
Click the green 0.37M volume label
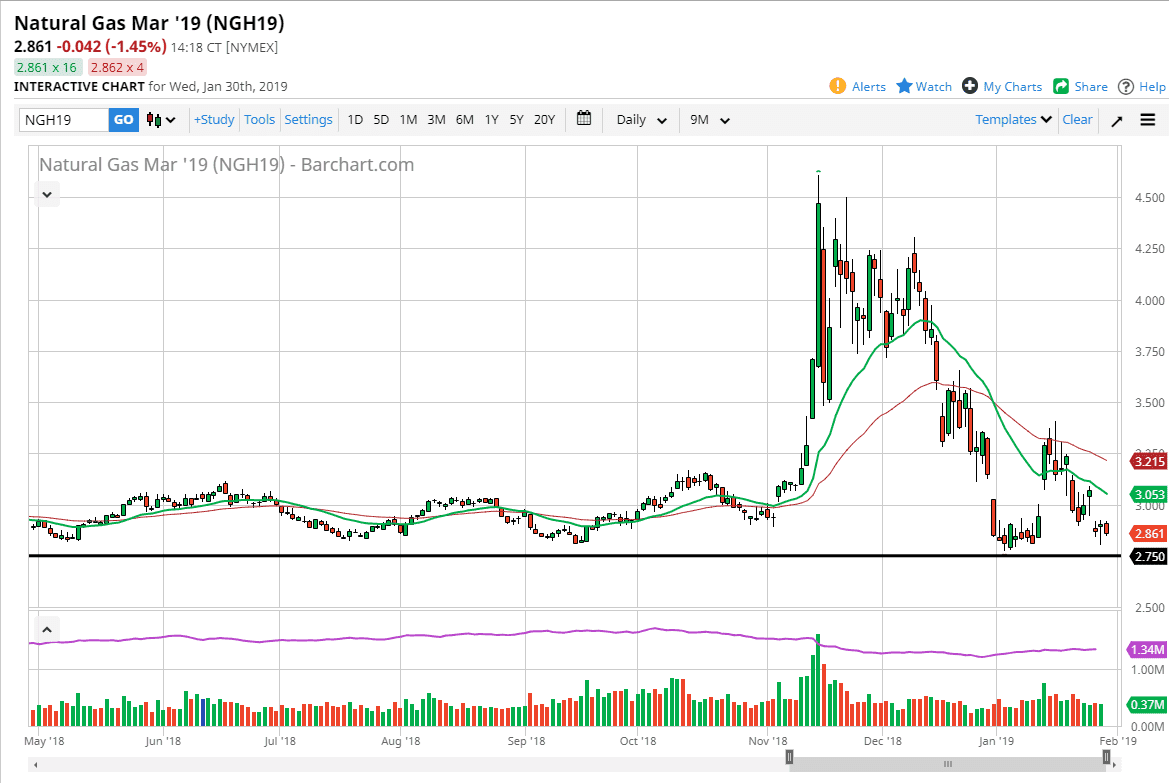pyautogui.click(x=1147, y=704)
